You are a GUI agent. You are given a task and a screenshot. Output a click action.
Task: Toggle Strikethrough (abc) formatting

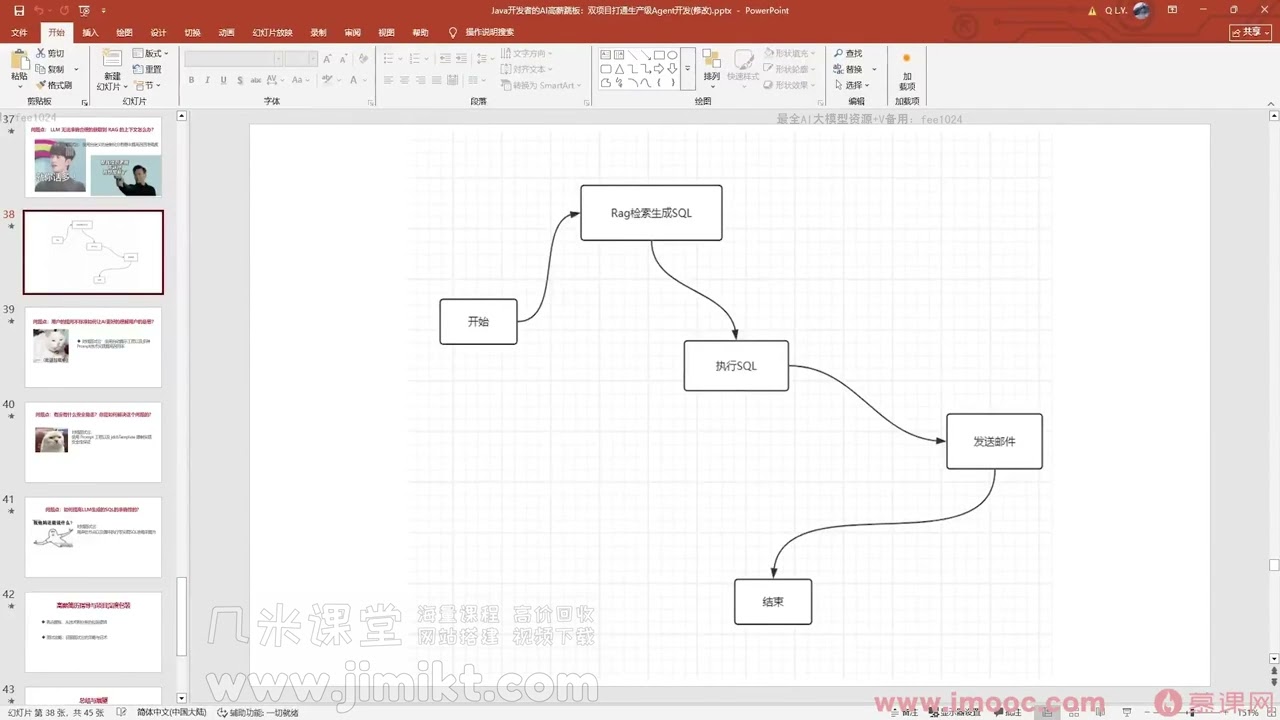(x=257, y=80)
